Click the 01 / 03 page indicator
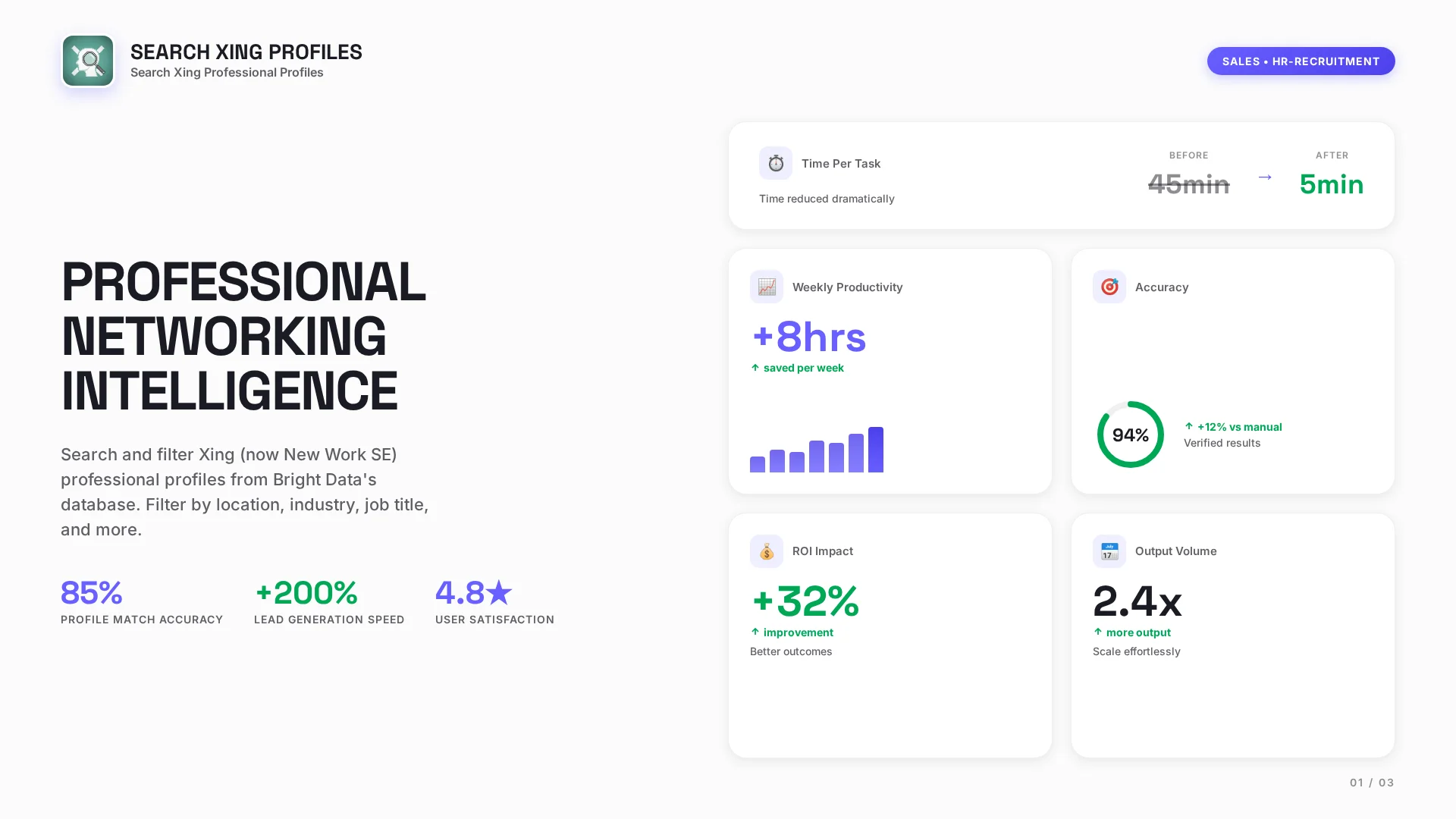The height and width of the screenshot is (819, 1456). point(1371,783)
